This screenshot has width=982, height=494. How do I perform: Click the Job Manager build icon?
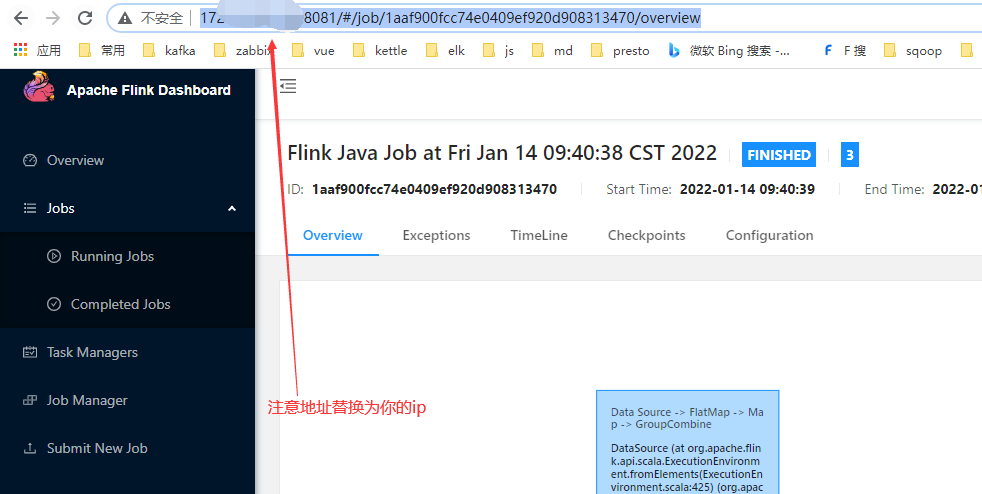pos(30,400)
